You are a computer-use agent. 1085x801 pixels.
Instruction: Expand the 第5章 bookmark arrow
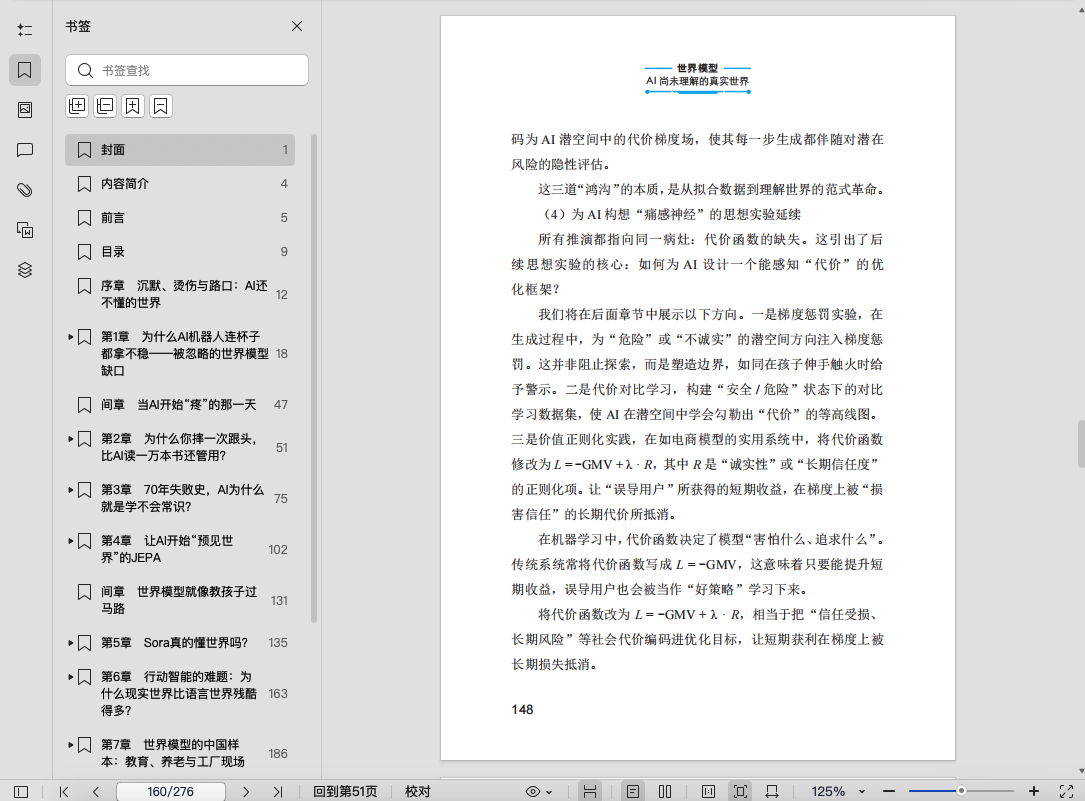click(x=71, y=643)
